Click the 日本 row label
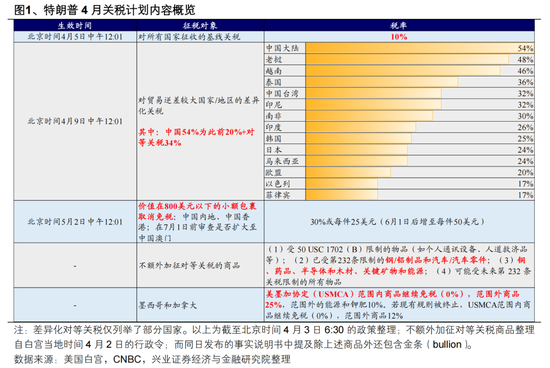550x368 pixels. [x=274, y=150]
